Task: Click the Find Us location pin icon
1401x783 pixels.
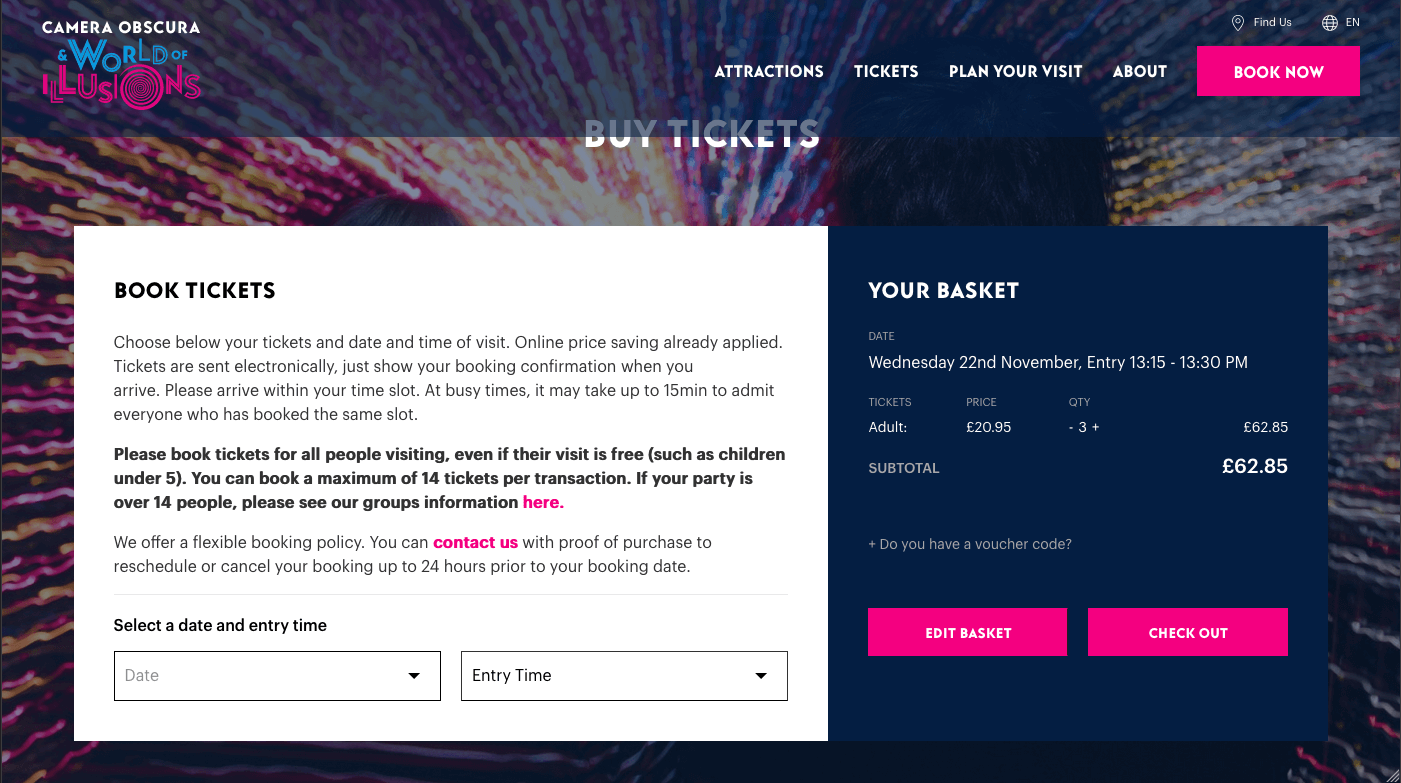Action: pos(1237,23)
